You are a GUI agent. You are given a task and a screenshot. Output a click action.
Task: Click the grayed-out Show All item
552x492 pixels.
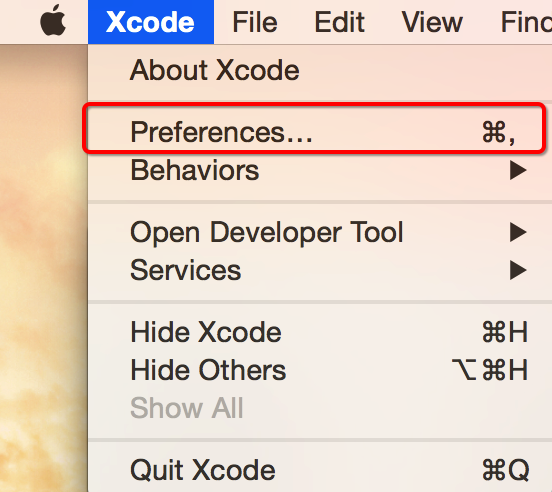point(186,408)
